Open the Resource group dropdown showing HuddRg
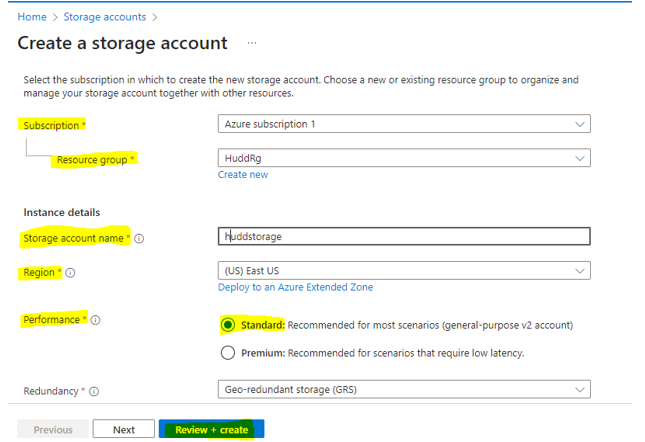Viewport: 645px width, 442px height. [x=403, y=158]
